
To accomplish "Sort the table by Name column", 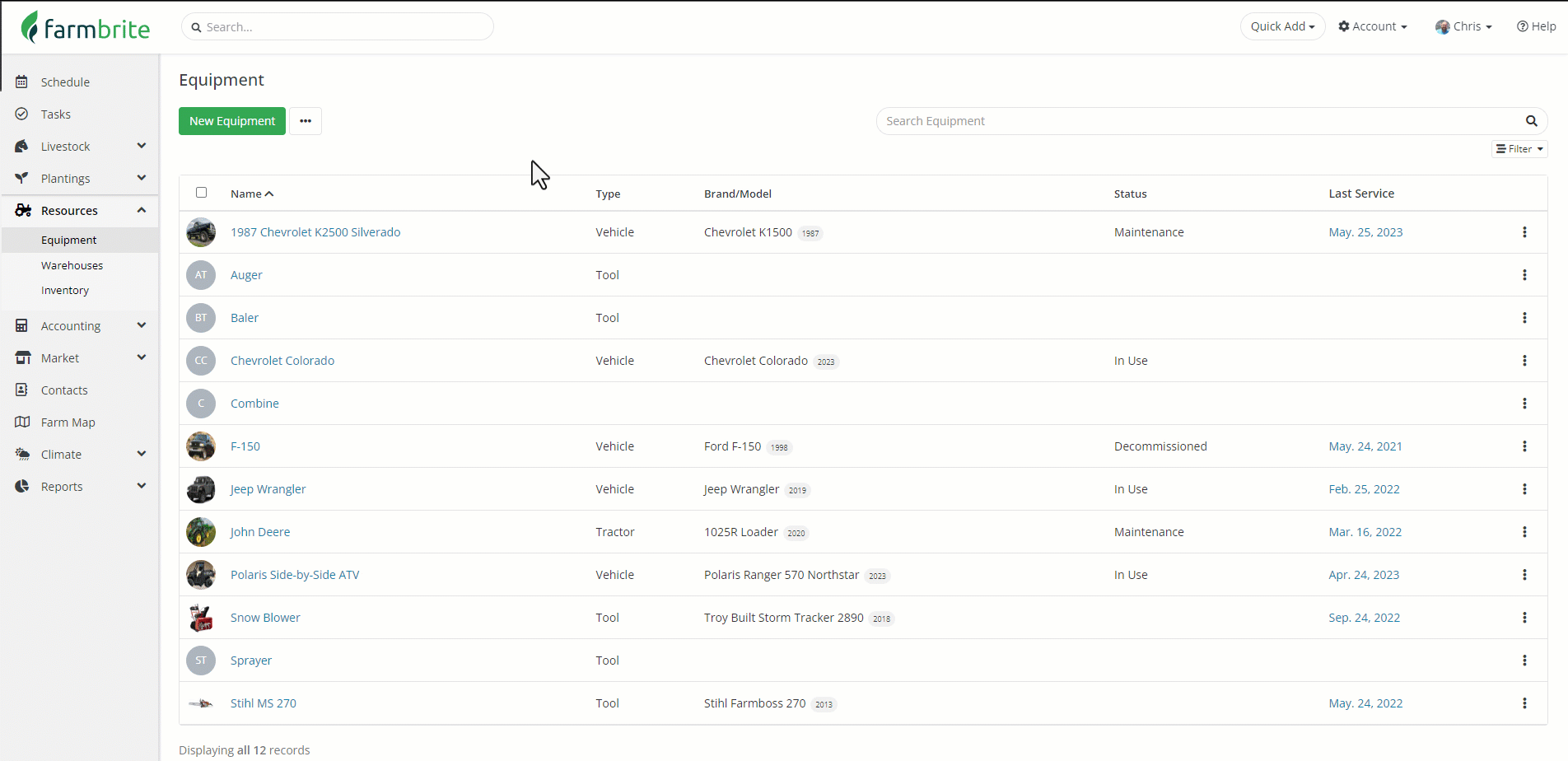I will 252,194.
